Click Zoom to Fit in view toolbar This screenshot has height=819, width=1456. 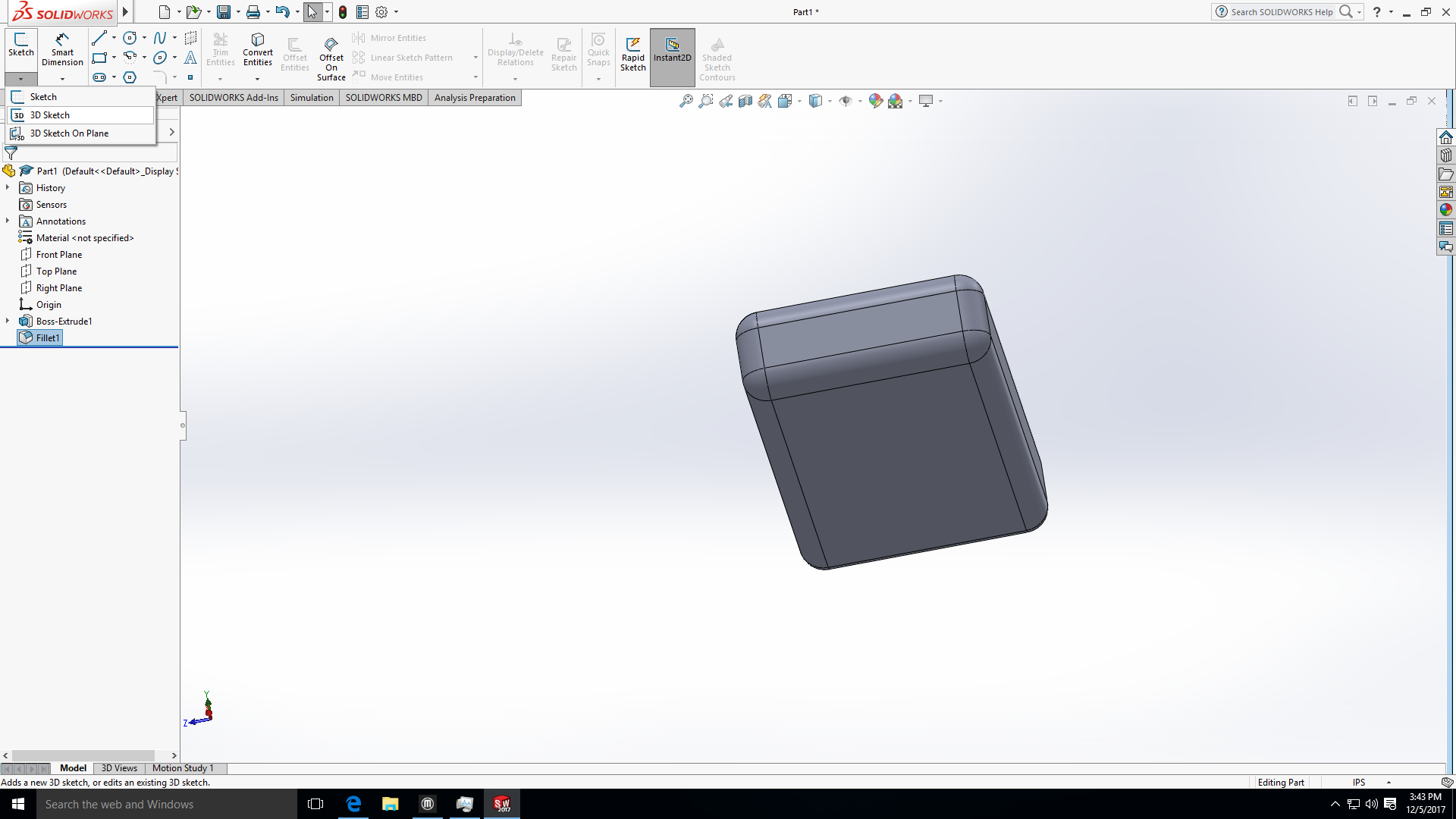(686, 100)
